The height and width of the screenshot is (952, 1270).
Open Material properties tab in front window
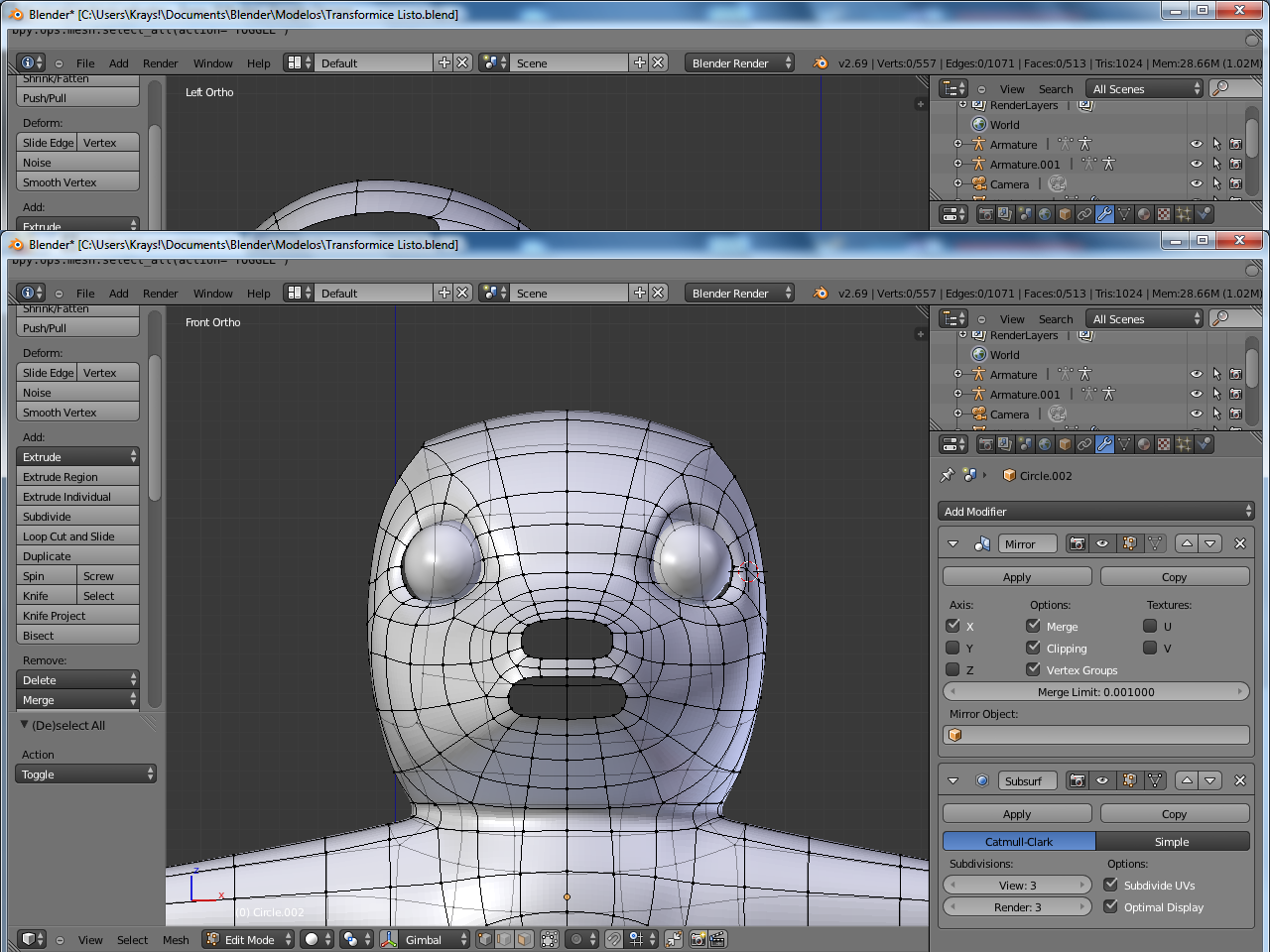[x=1144, y=444]
